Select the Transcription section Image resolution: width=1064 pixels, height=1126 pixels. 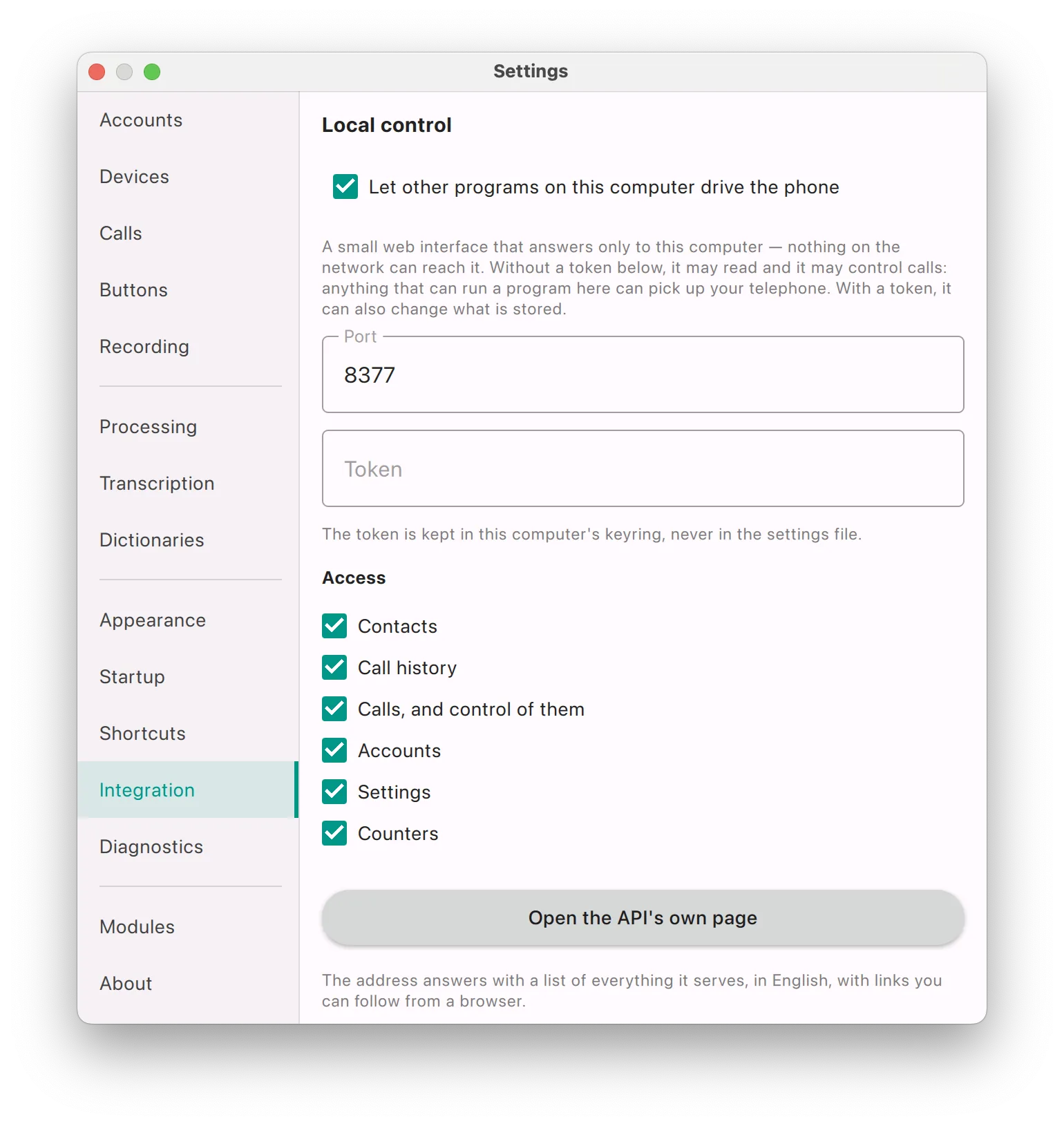pyautogui.click(x=188, y=484)
